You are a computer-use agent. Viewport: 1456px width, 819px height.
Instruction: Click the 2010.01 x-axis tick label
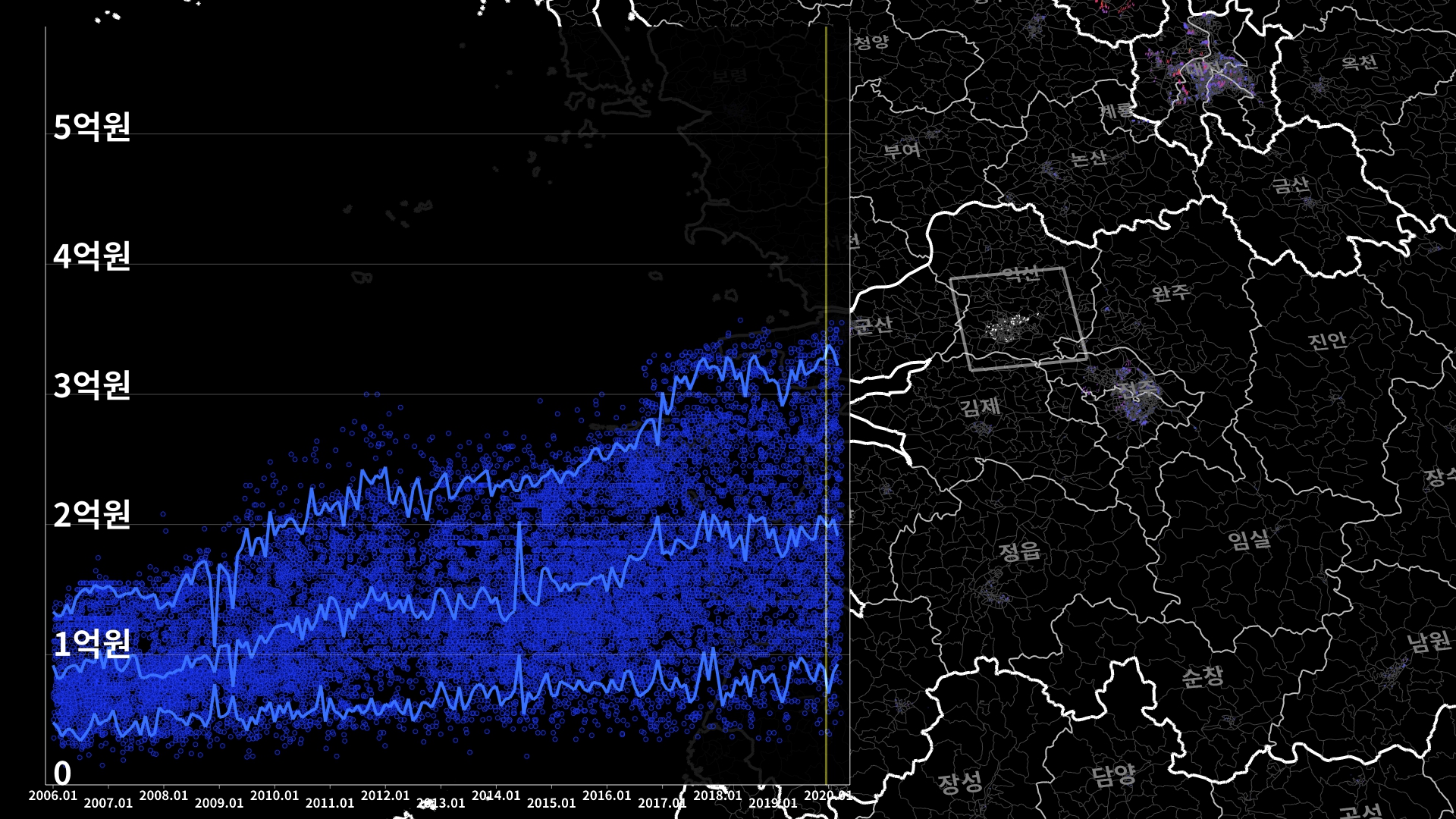275,795
